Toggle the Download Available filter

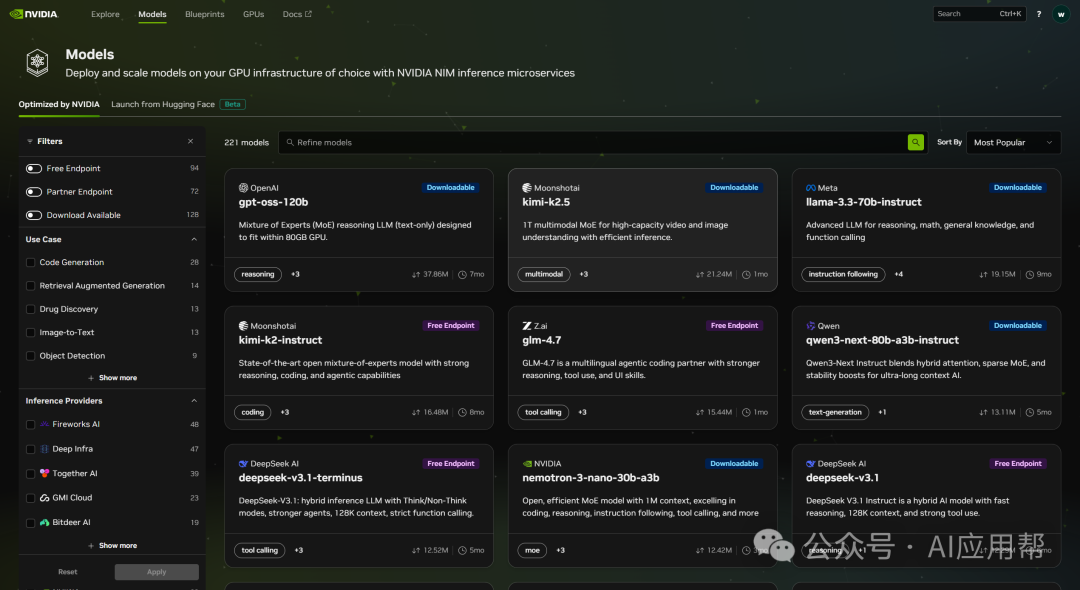pyautogui.click(x=34, y=215)
